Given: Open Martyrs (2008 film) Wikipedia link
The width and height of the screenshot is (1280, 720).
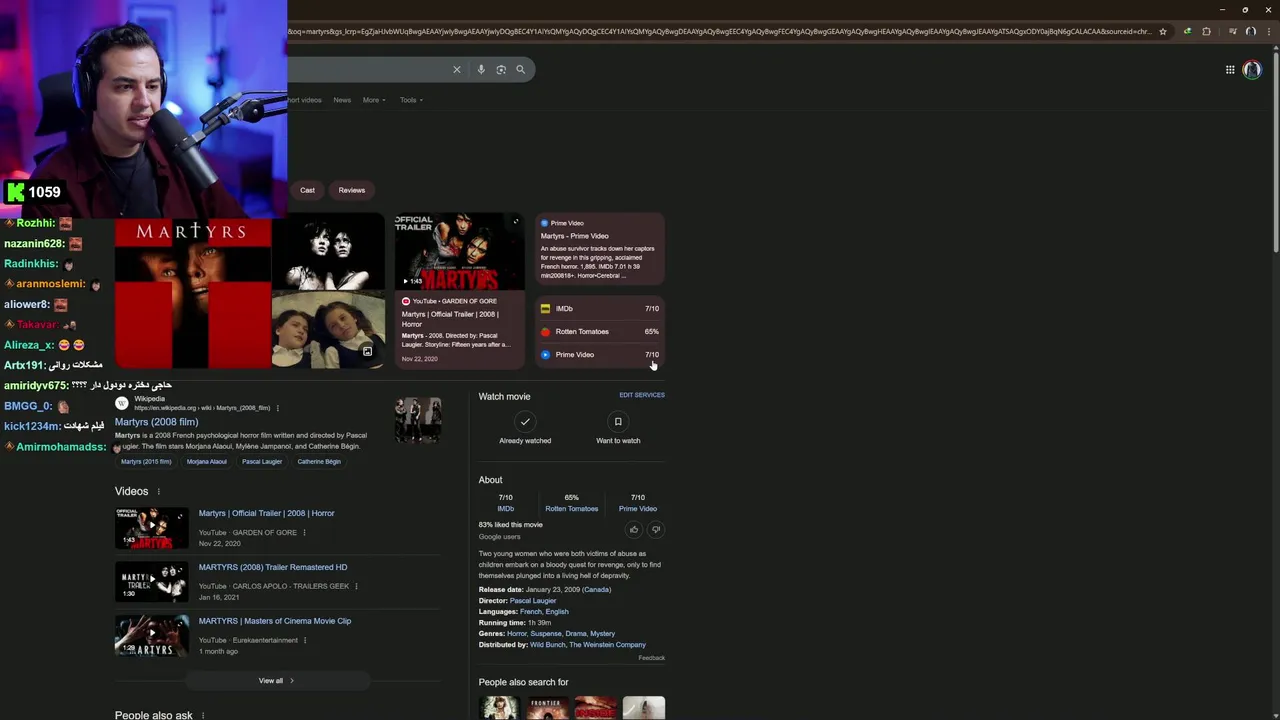Looking at the screenshot, I should point(156,422).
